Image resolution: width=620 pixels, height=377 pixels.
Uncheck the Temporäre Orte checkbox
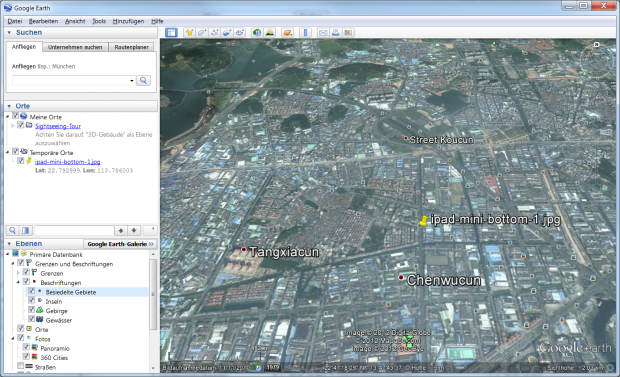(x=15, y=152)
